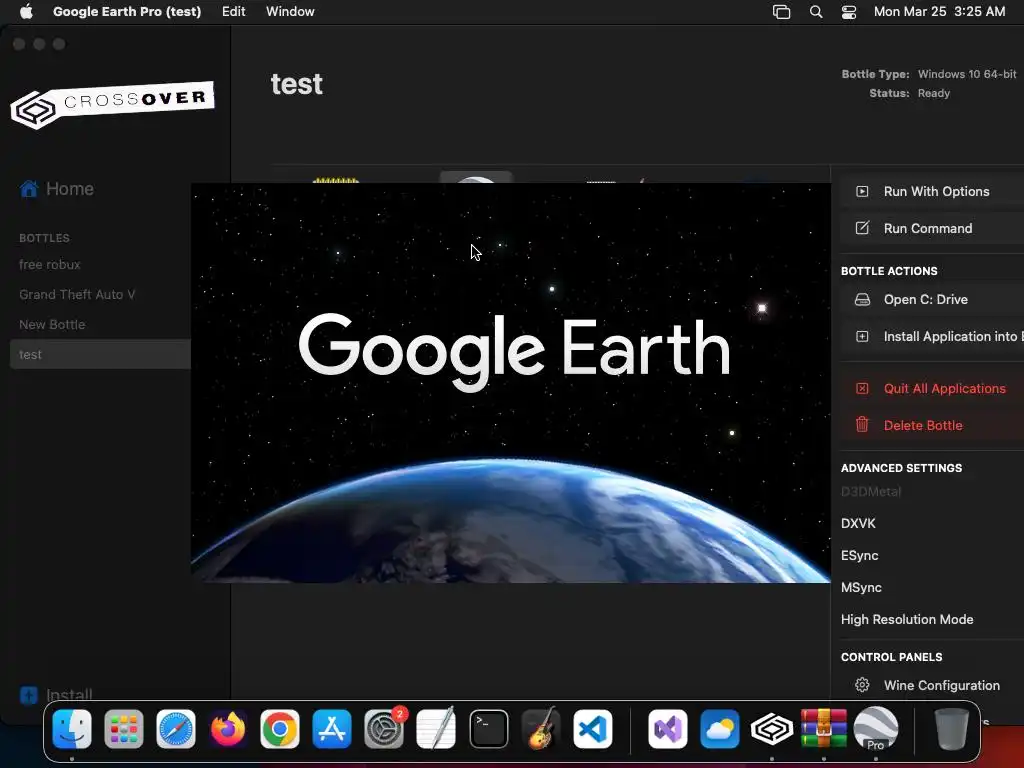Viewport: 1024px width, 768px height.
Task: Open Visual Studio Code in Dock
Action: coord(593,729)
